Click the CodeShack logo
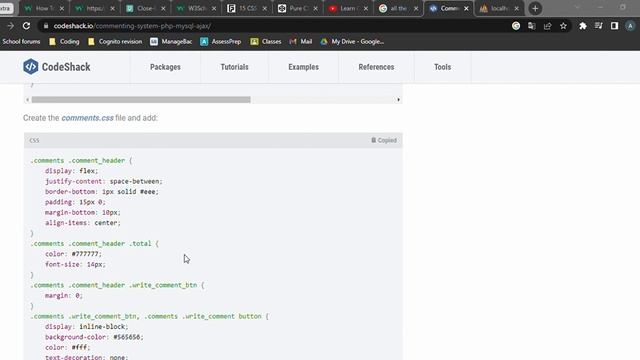Image resolution: width=640 pixels, height=360 pixels. point(57,67)
